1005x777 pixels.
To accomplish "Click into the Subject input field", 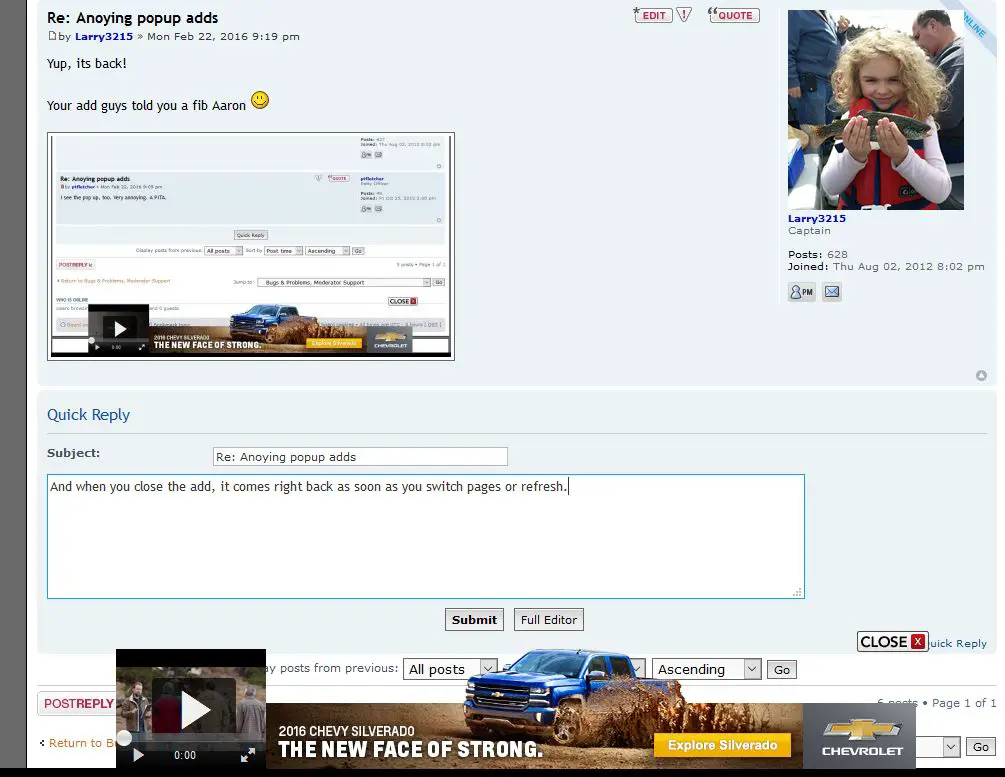I will tap(360, 457).
